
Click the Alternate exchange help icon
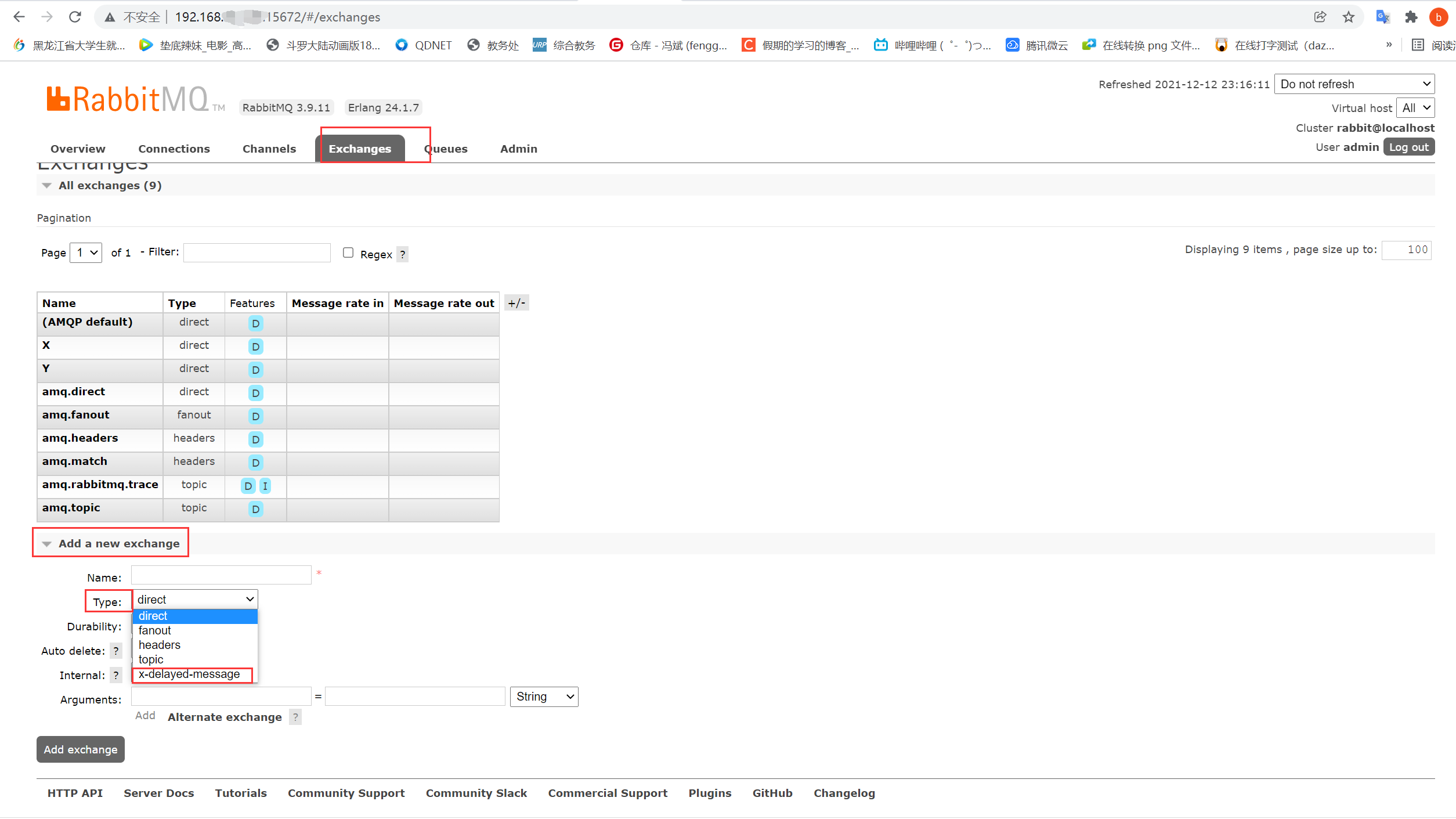(295, 717)
